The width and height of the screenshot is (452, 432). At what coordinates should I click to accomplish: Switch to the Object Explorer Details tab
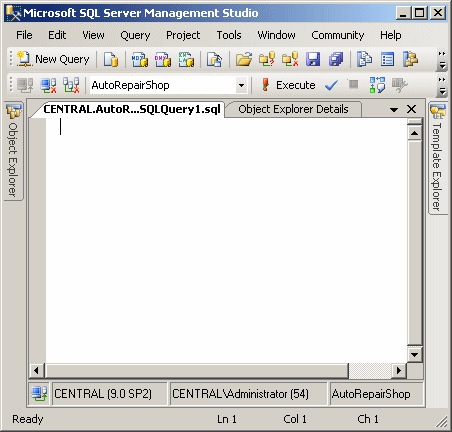[x=293, y=109]
